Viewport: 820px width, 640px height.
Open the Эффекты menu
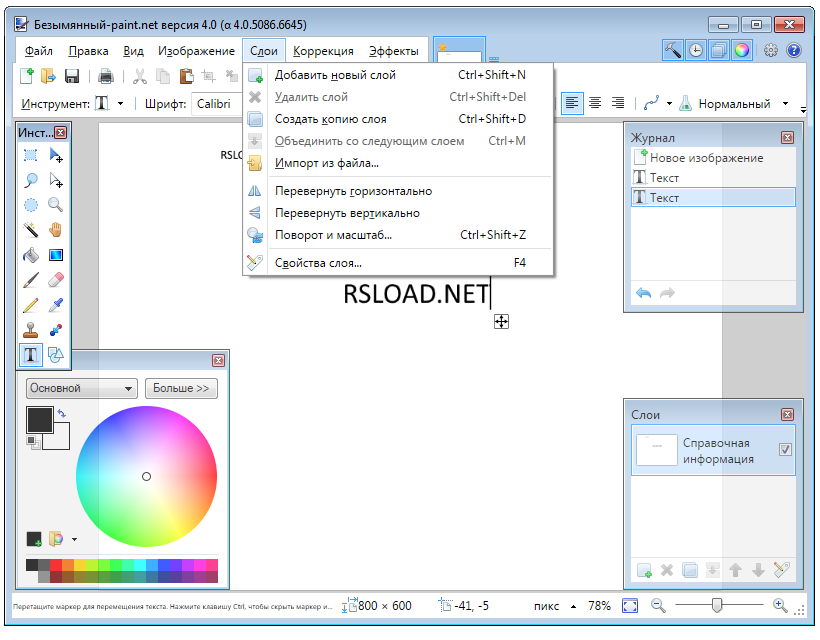394,51
